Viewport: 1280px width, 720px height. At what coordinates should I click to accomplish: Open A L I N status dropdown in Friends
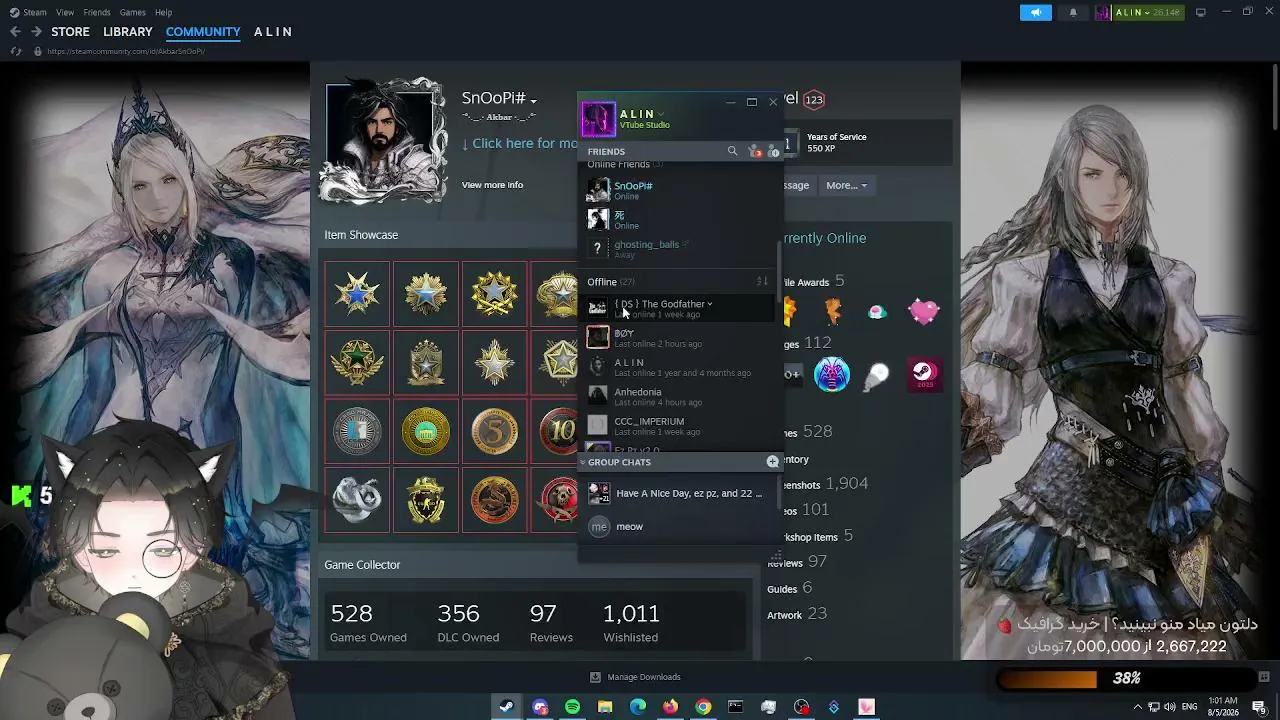click(x=661, y=114)
